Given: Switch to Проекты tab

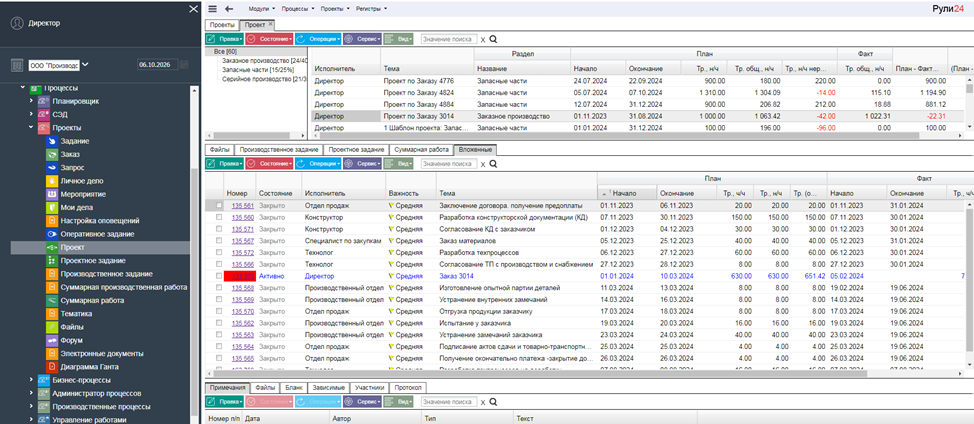Looking at the screenshot, I should click(x=222, y=25).
